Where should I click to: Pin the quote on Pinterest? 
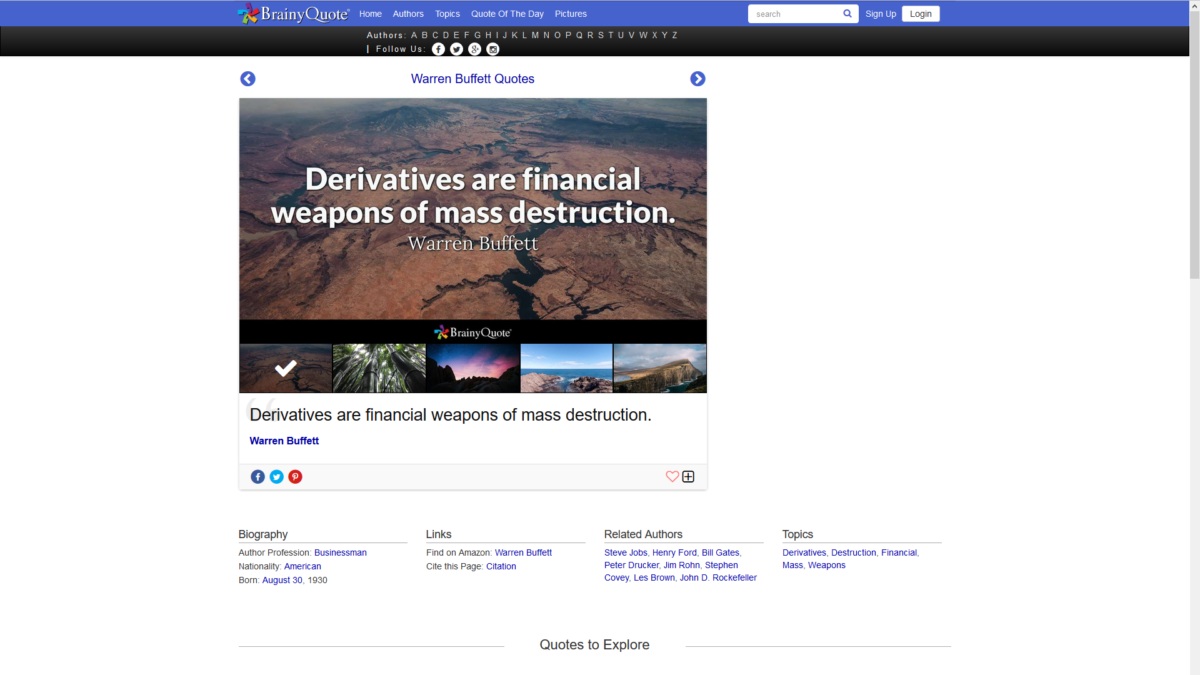point(295,477)
